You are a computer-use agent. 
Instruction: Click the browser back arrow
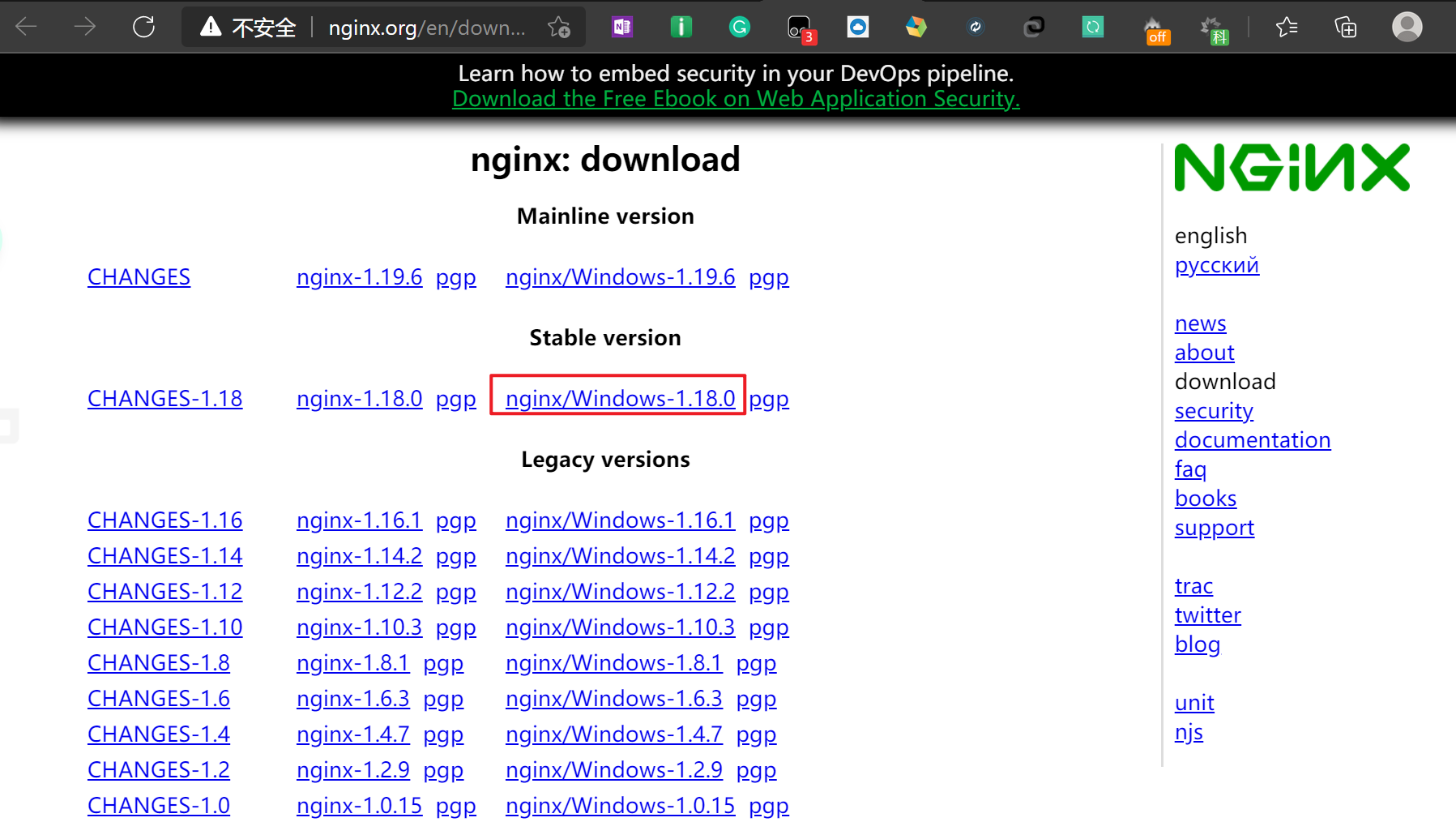(27, 27)
